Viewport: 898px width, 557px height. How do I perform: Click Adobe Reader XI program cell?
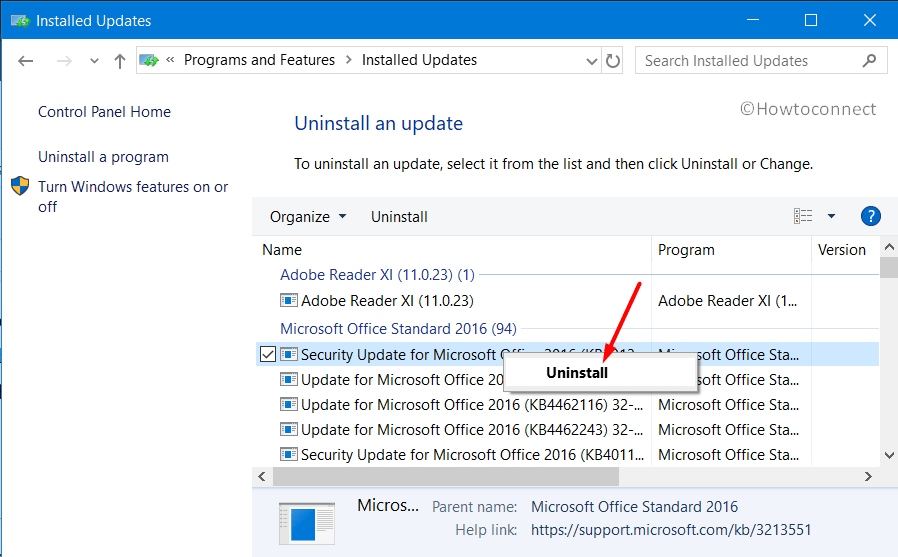coord(727,301)
